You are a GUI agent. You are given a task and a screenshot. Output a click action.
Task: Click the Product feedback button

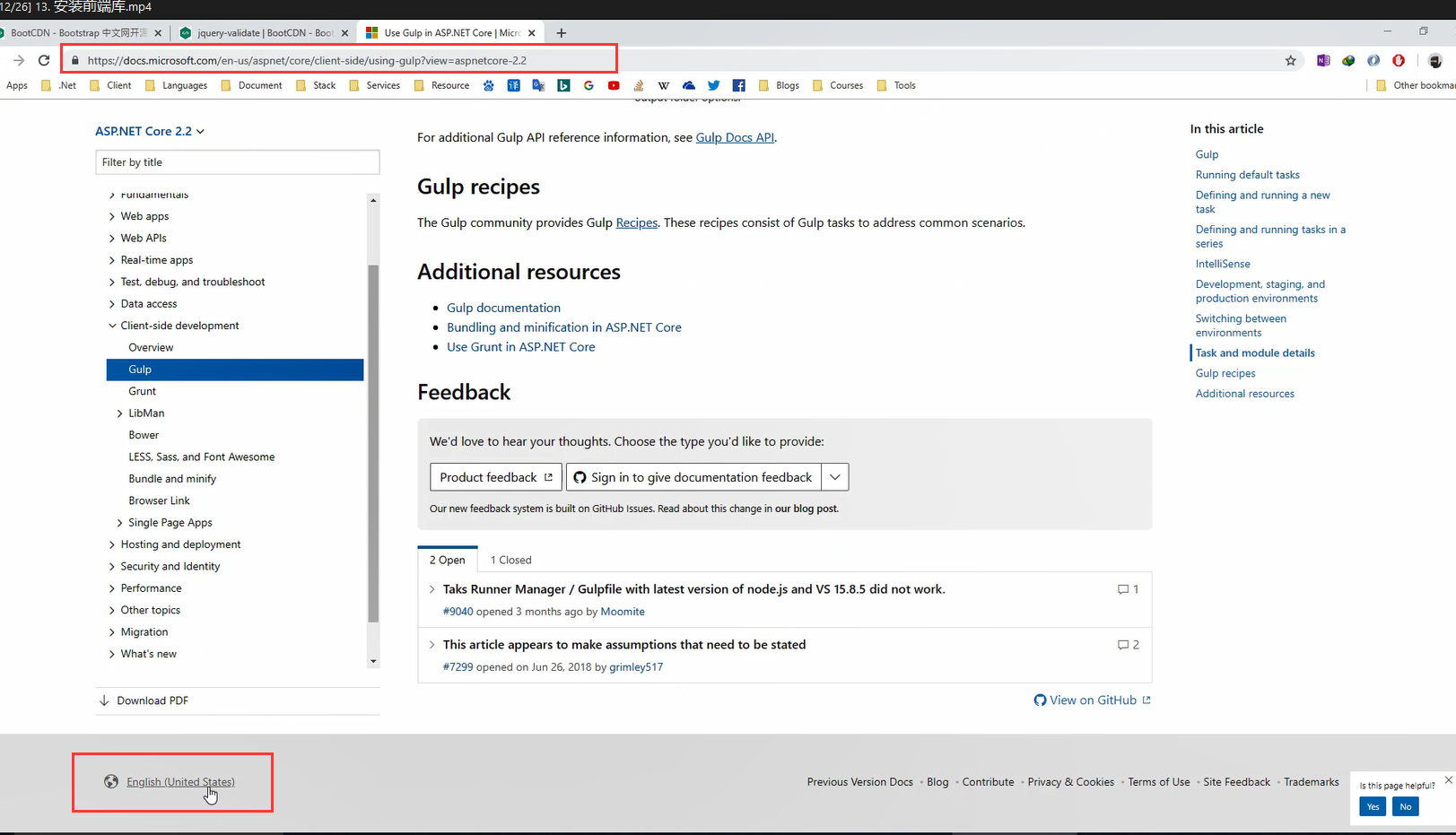click(x=496, y=477)
